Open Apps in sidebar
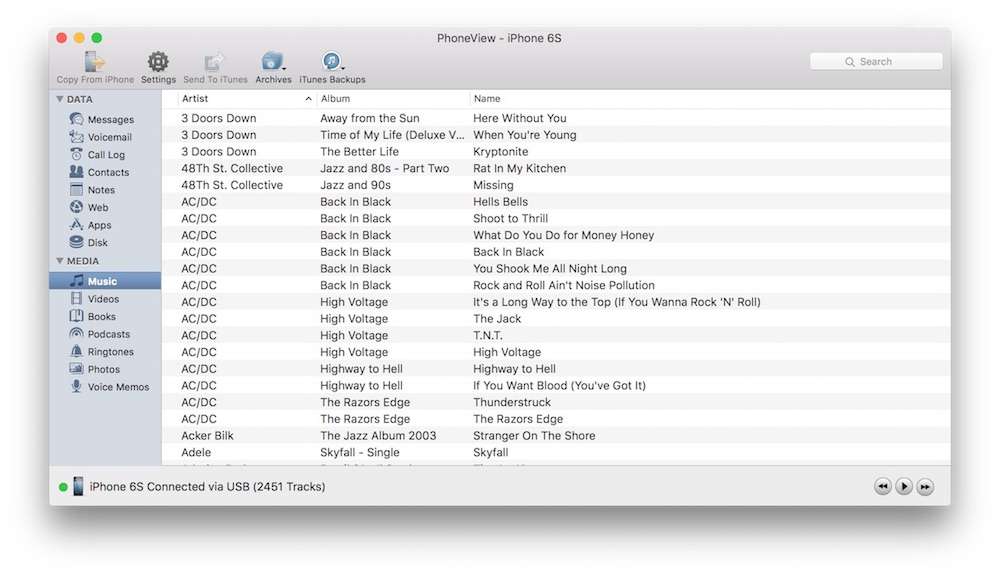This screenshot has width=1000, height=576. coord(91,225)
